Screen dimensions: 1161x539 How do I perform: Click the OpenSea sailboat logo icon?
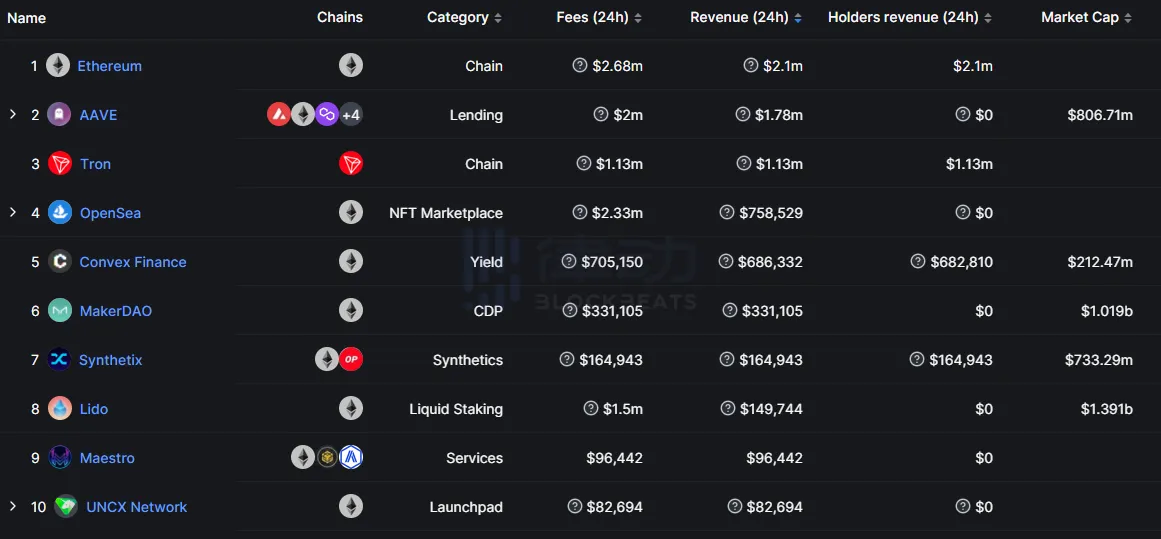(60, 213)
